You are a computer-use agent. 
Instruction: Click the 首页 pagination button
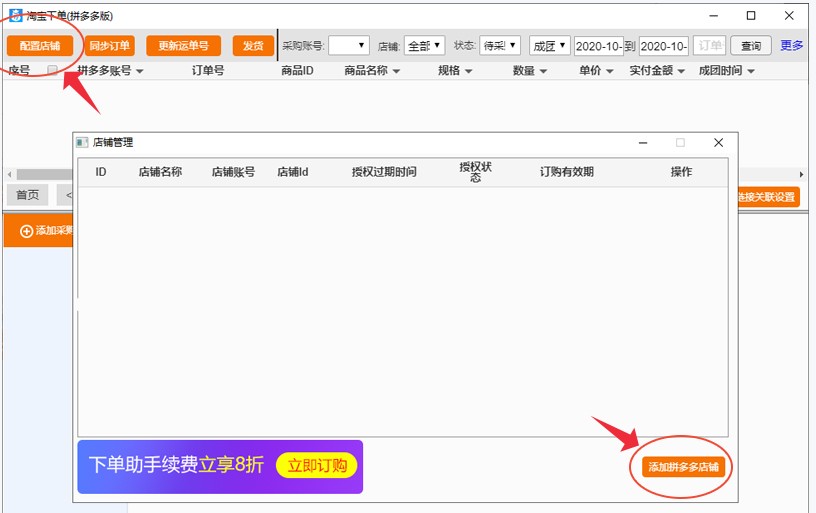pos(28,195)
